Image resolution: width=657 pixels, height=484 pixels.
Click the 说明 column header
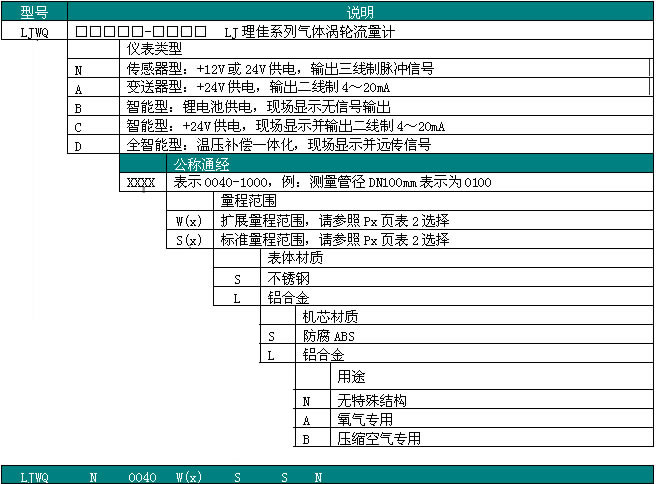(360, 13)
